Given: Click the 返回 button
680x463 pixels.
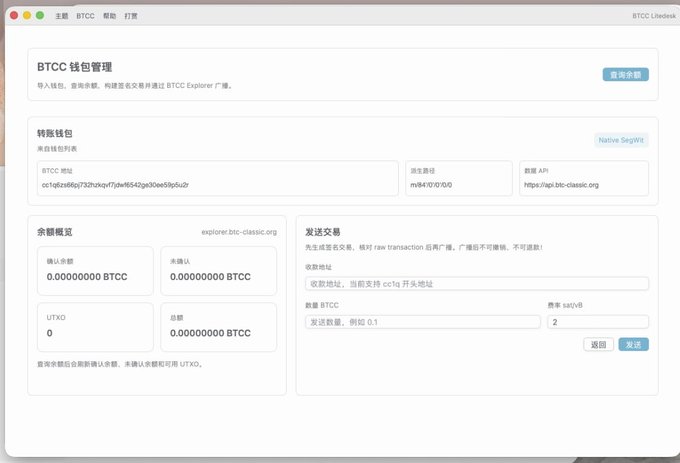Looking at the screenshot, I should pyautogui.click(x=598, y=345).
